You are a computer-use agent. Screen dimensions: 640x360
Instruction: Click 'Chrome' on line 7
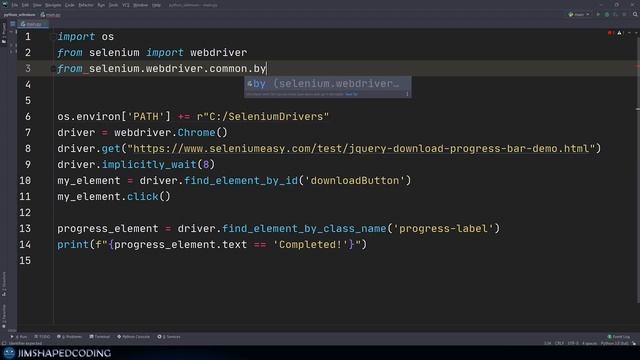pyautogui.click(x=196, y=133)
